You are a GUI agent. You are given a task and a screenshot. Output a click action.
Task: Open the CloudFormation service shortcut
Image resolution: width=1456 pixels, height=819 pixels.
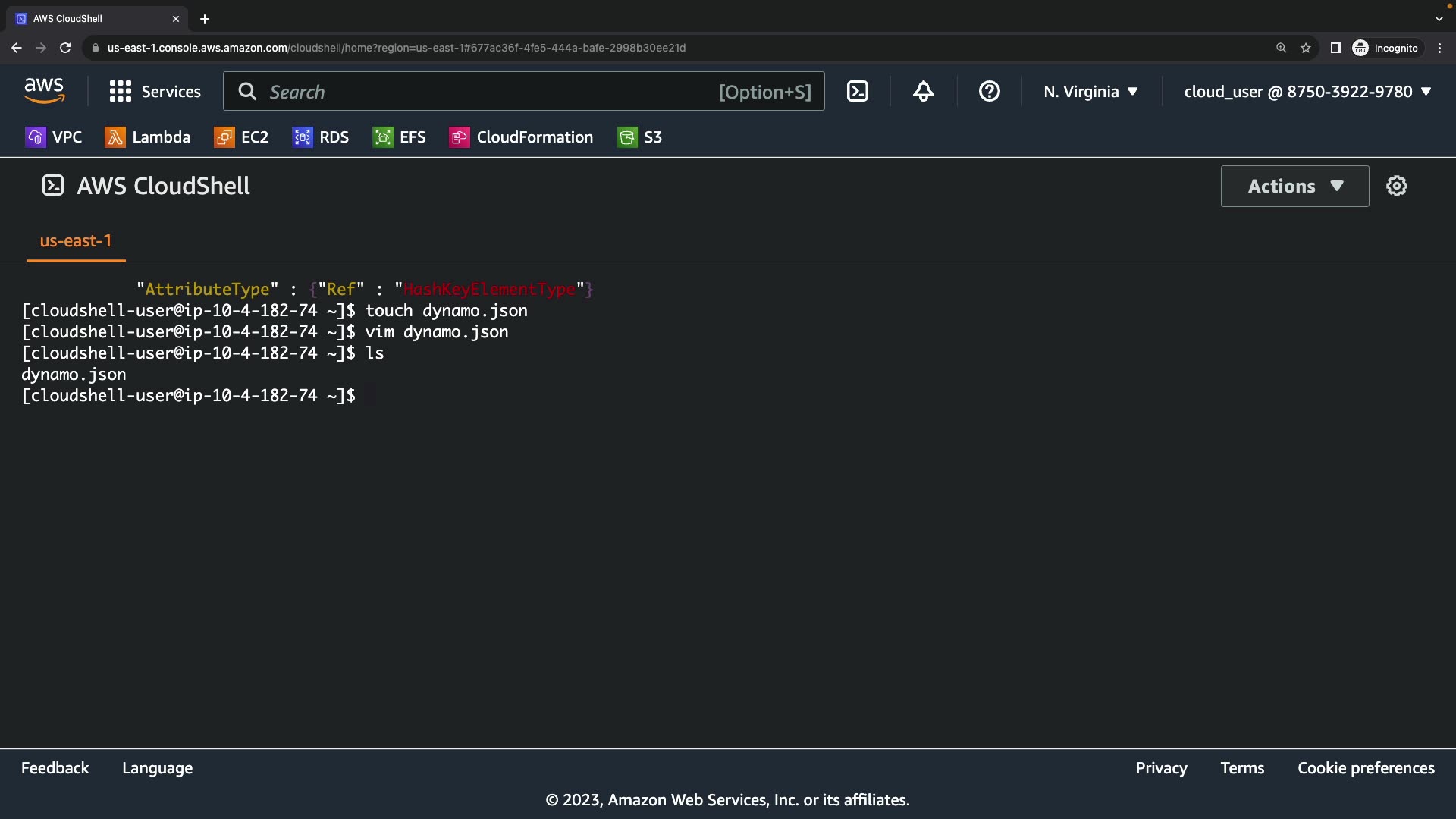(521, 137)
